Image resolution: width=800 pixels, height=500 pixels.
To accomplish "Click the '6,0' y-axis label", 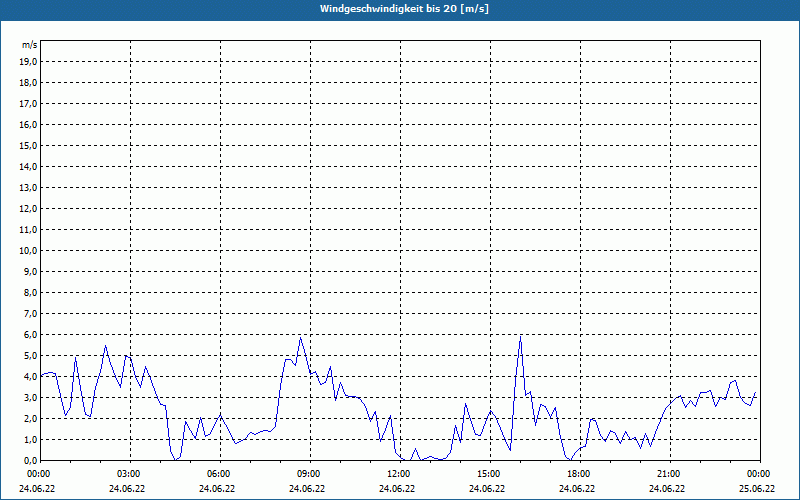I will point(30,335).
